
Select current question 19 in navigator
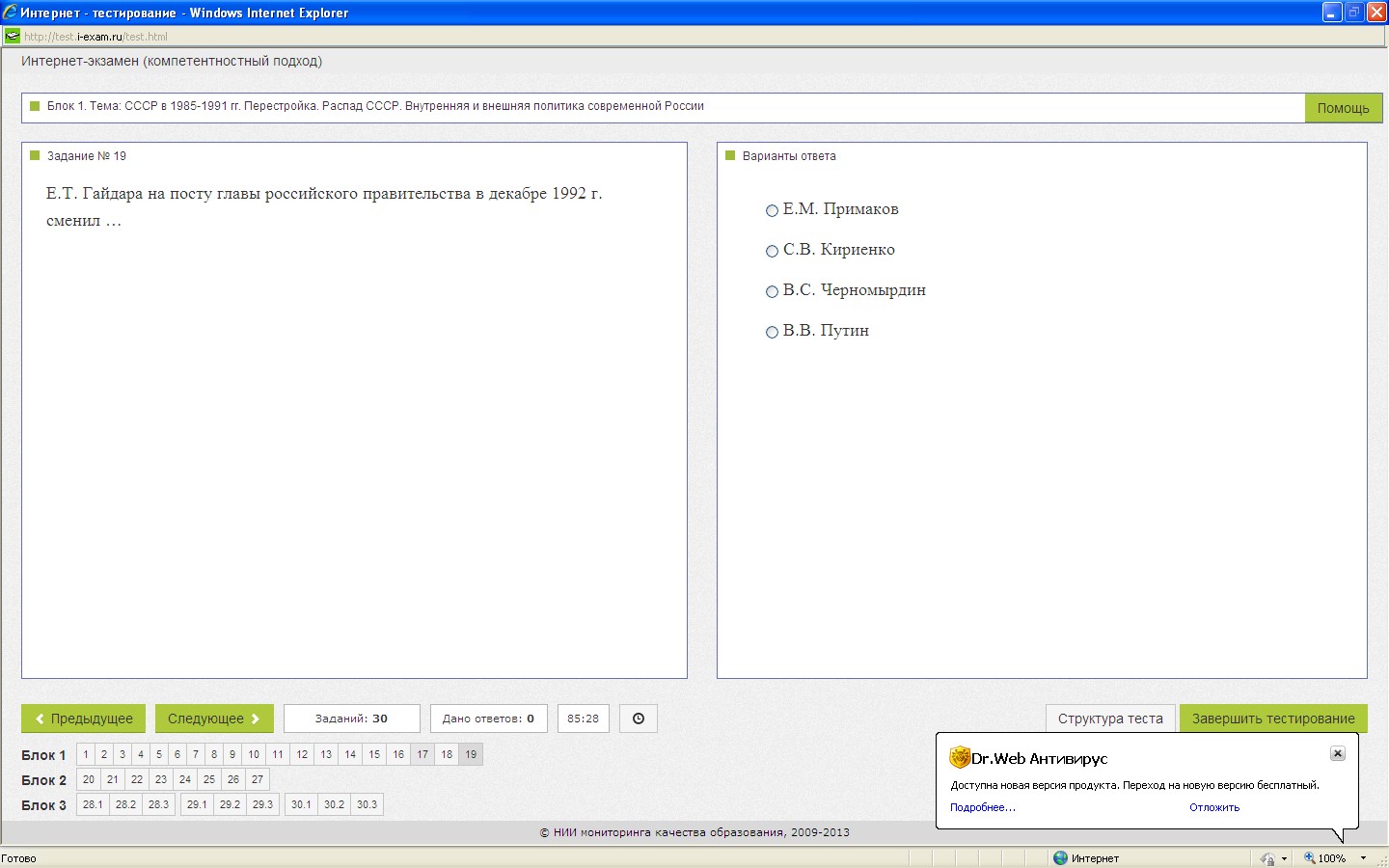pos(471,754)
